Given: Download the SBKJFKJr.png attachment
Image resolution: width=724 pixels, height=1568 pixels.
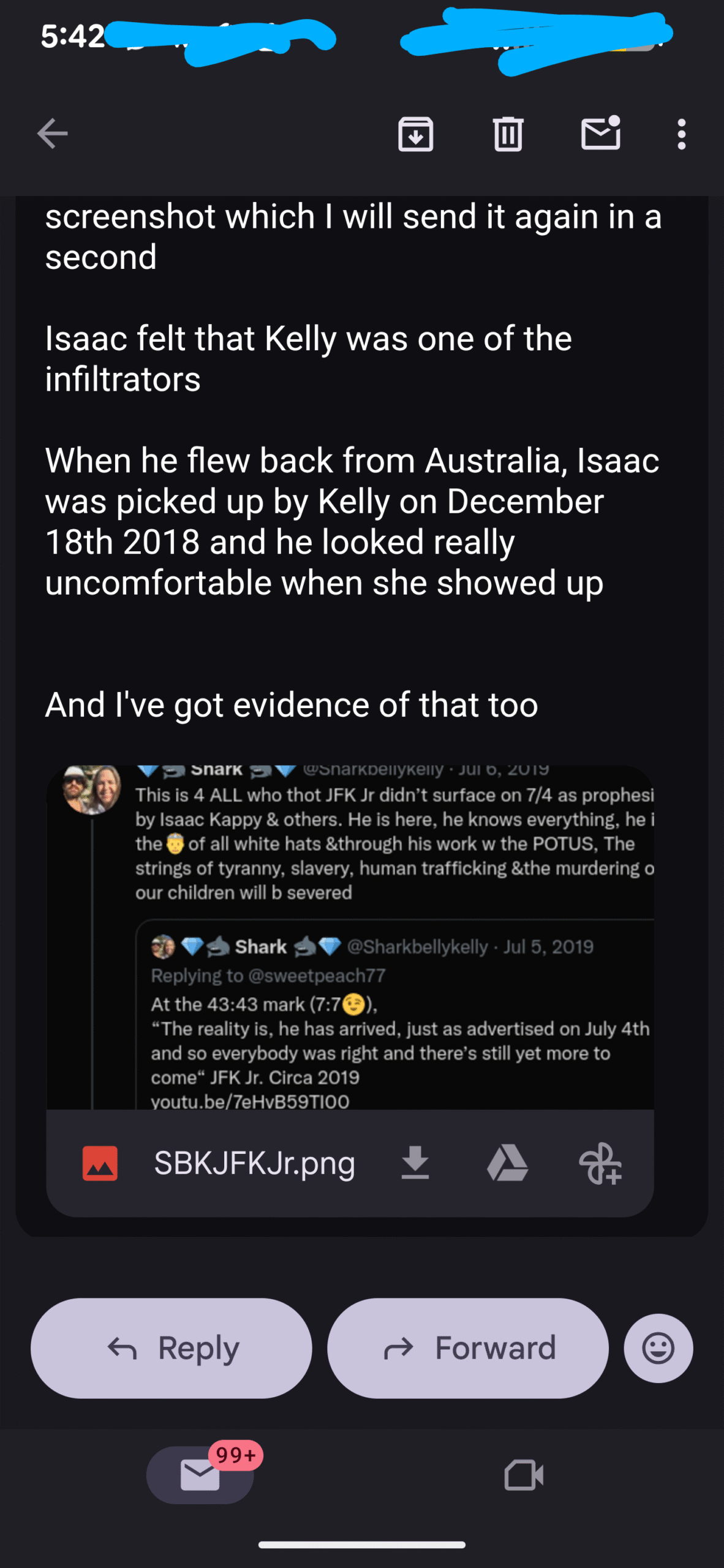Looking at the screenshot, I should pos(415,1163).
